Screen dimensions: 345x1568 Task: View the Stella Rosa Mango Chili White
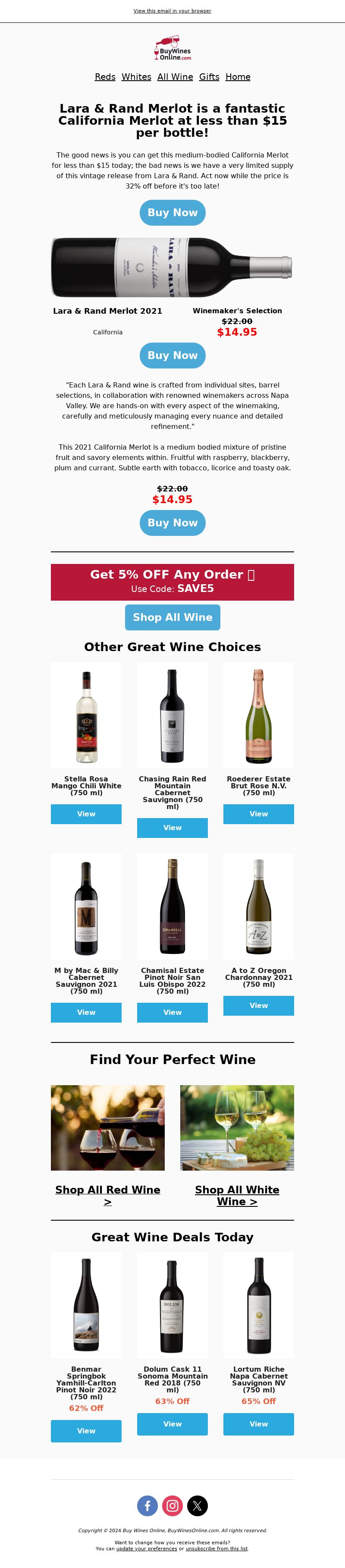(86, 814)
